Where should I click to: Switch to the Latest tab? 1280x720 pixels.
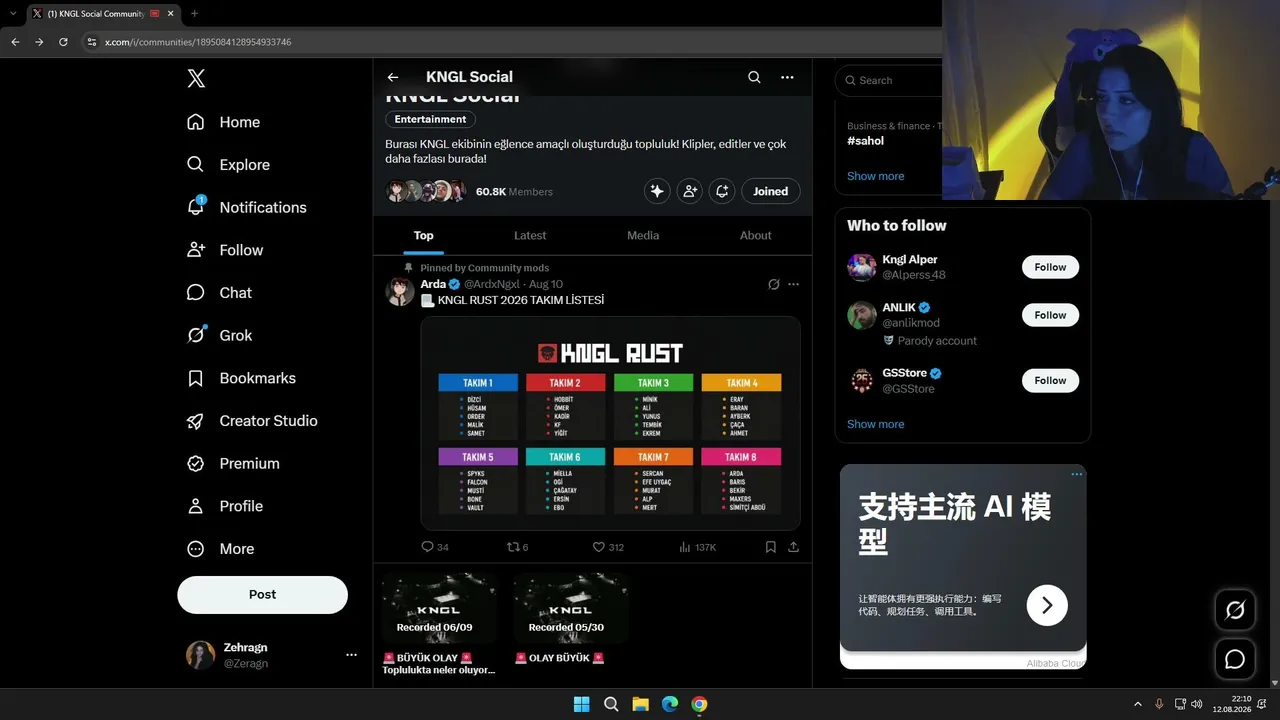pyautogui.click(x=530, y=235)
